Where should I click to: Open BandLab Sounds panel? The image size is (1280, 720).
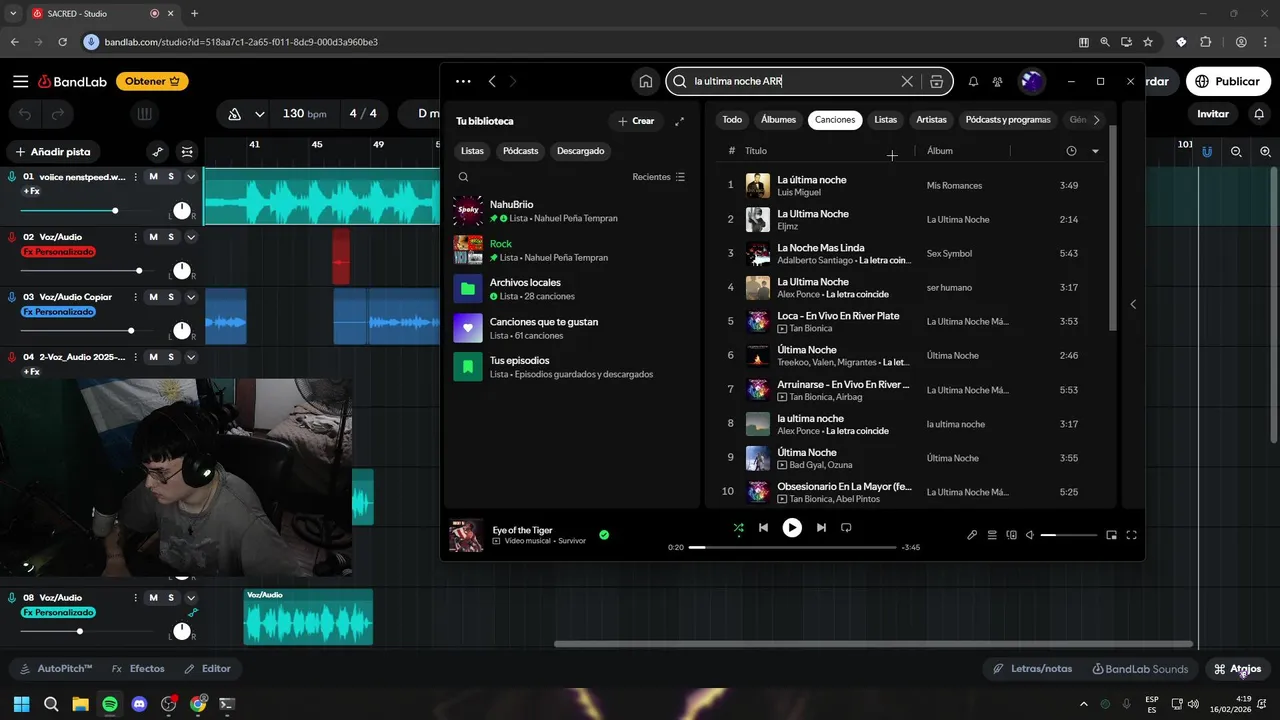1140,669
